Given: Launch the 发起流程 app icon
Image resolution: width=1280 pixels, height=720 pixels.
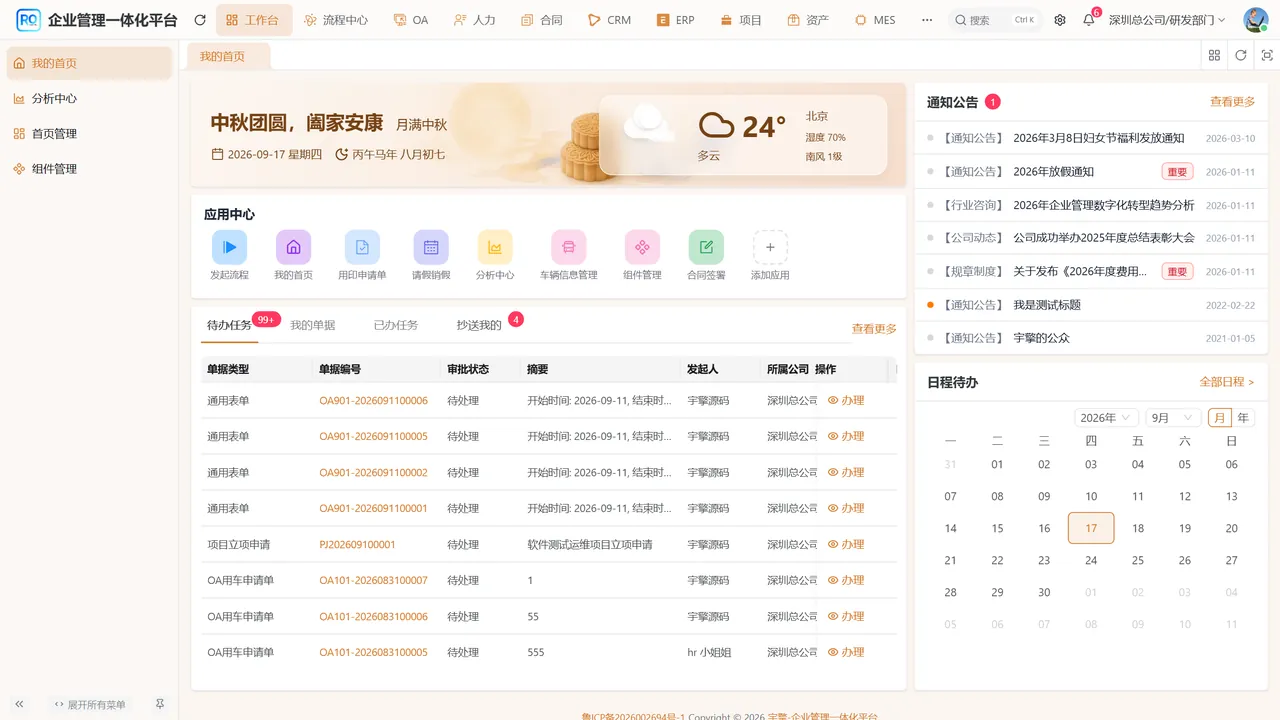Looking at the screenshot, I should point(229,247).
